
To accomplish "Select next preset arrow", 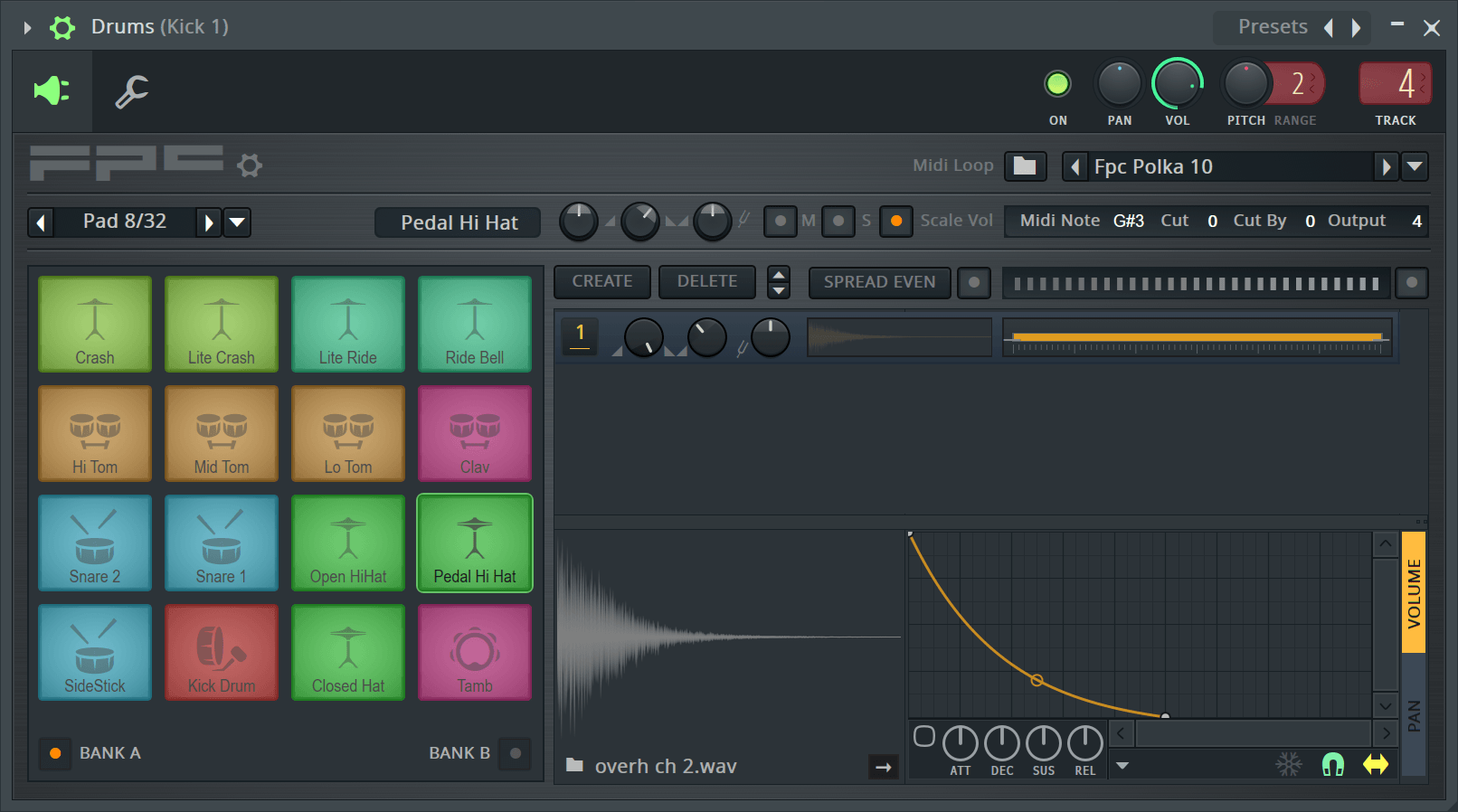I will coord(1356,28).
